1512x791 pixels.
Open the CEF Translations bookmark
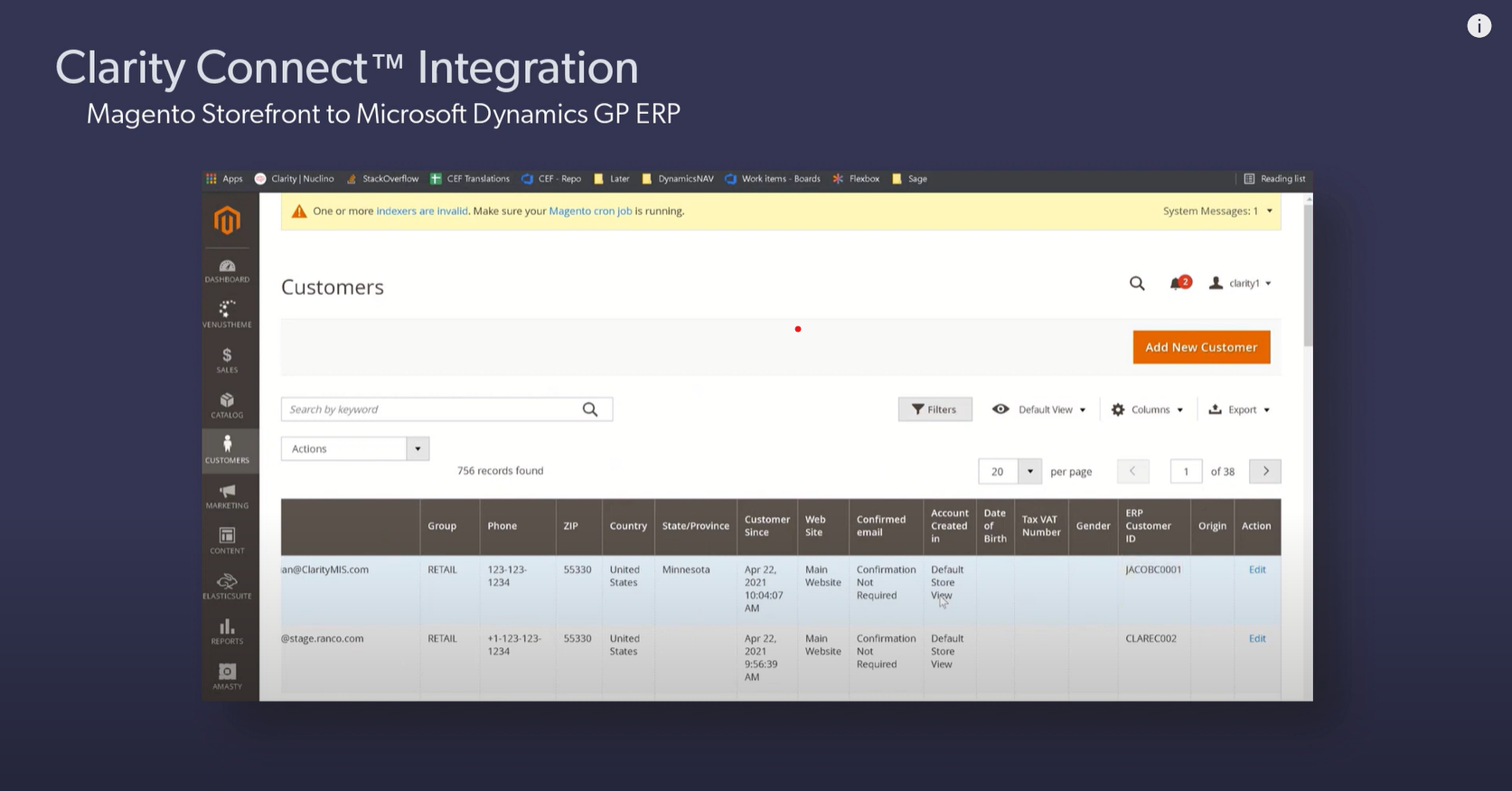(x=470, y=179)
